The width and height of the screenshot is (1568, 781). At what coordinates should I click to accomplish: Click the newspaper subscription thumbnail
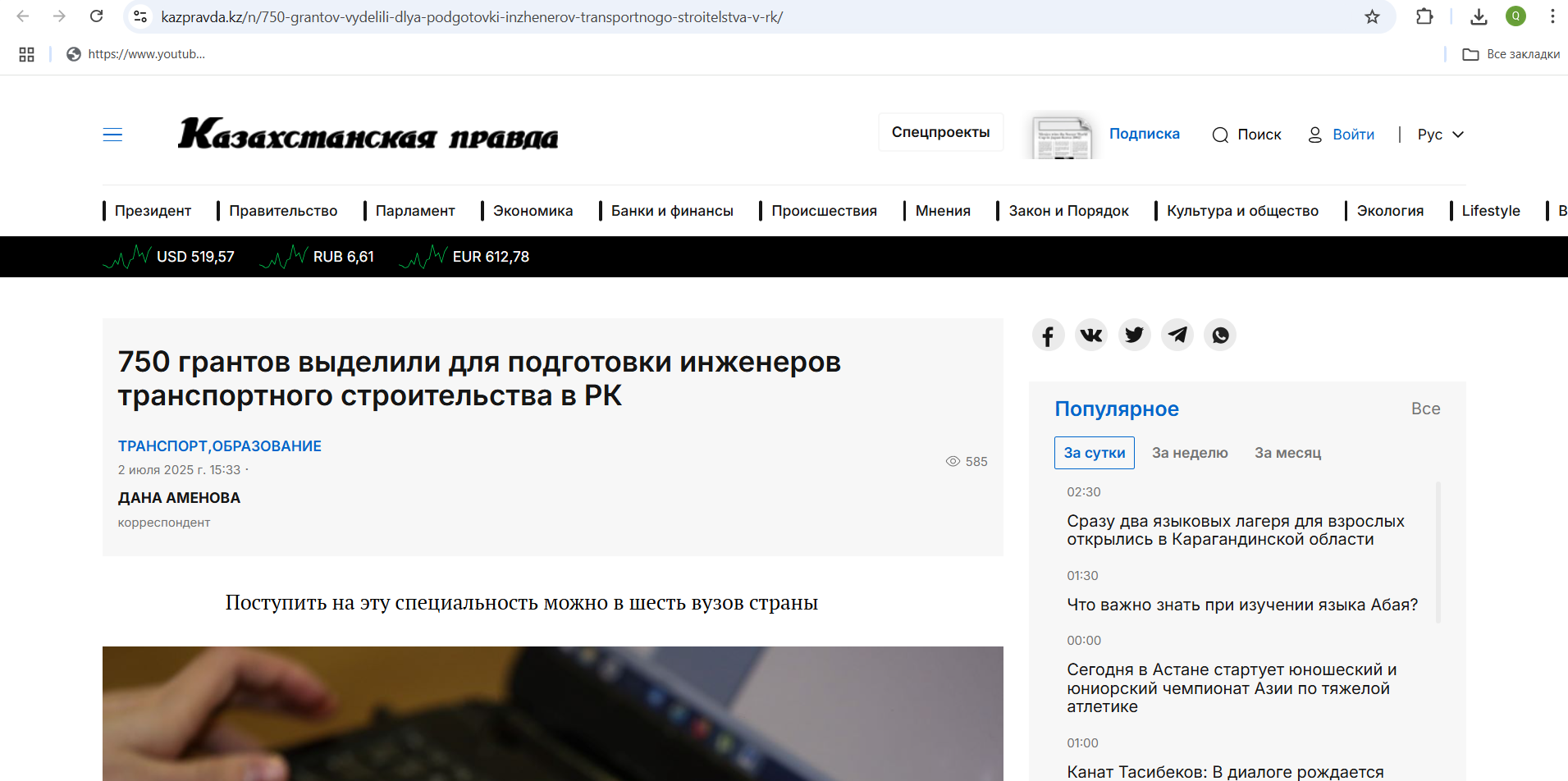pyautogui.click(x=1062, y=136)
